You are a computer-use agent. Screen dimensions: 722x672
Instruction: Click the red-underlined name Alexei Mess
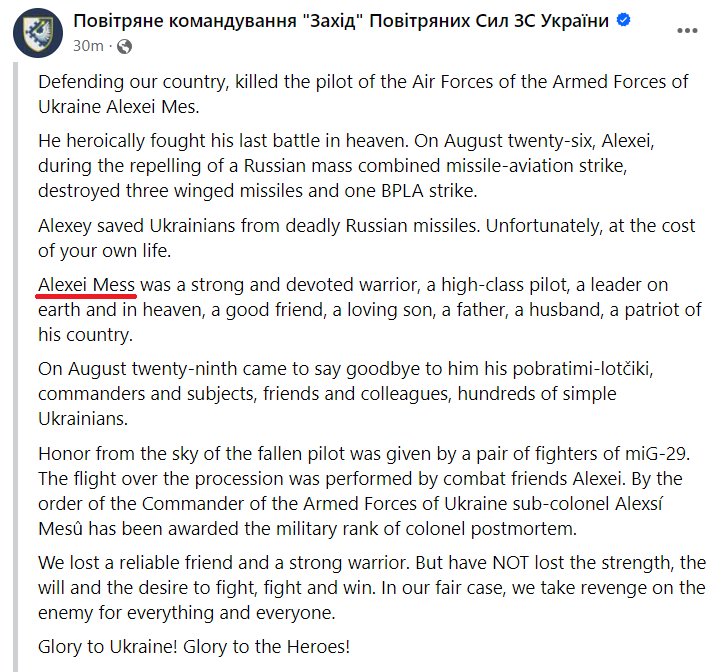[87, 285]
